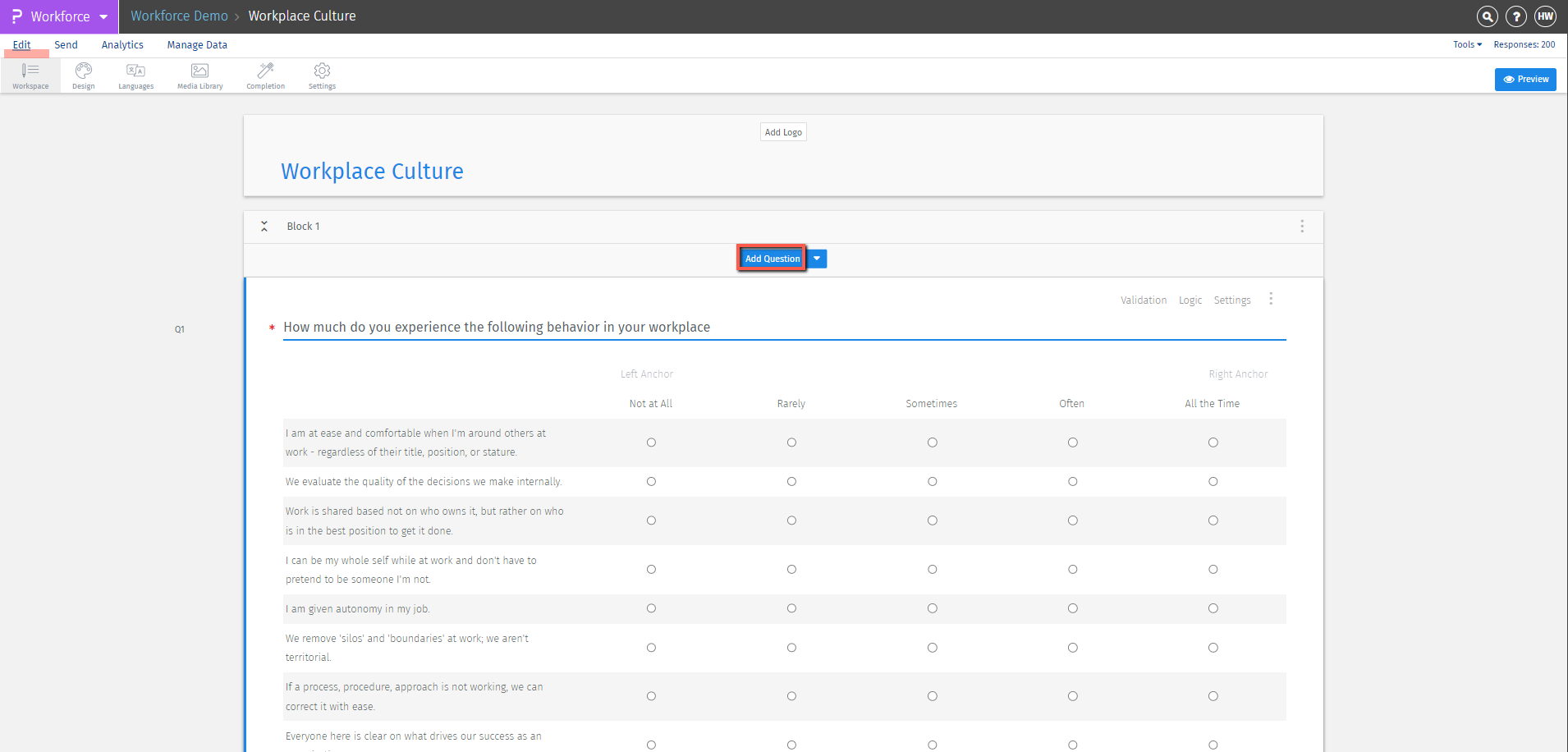Expand the Workforce product dropdown

103,16
